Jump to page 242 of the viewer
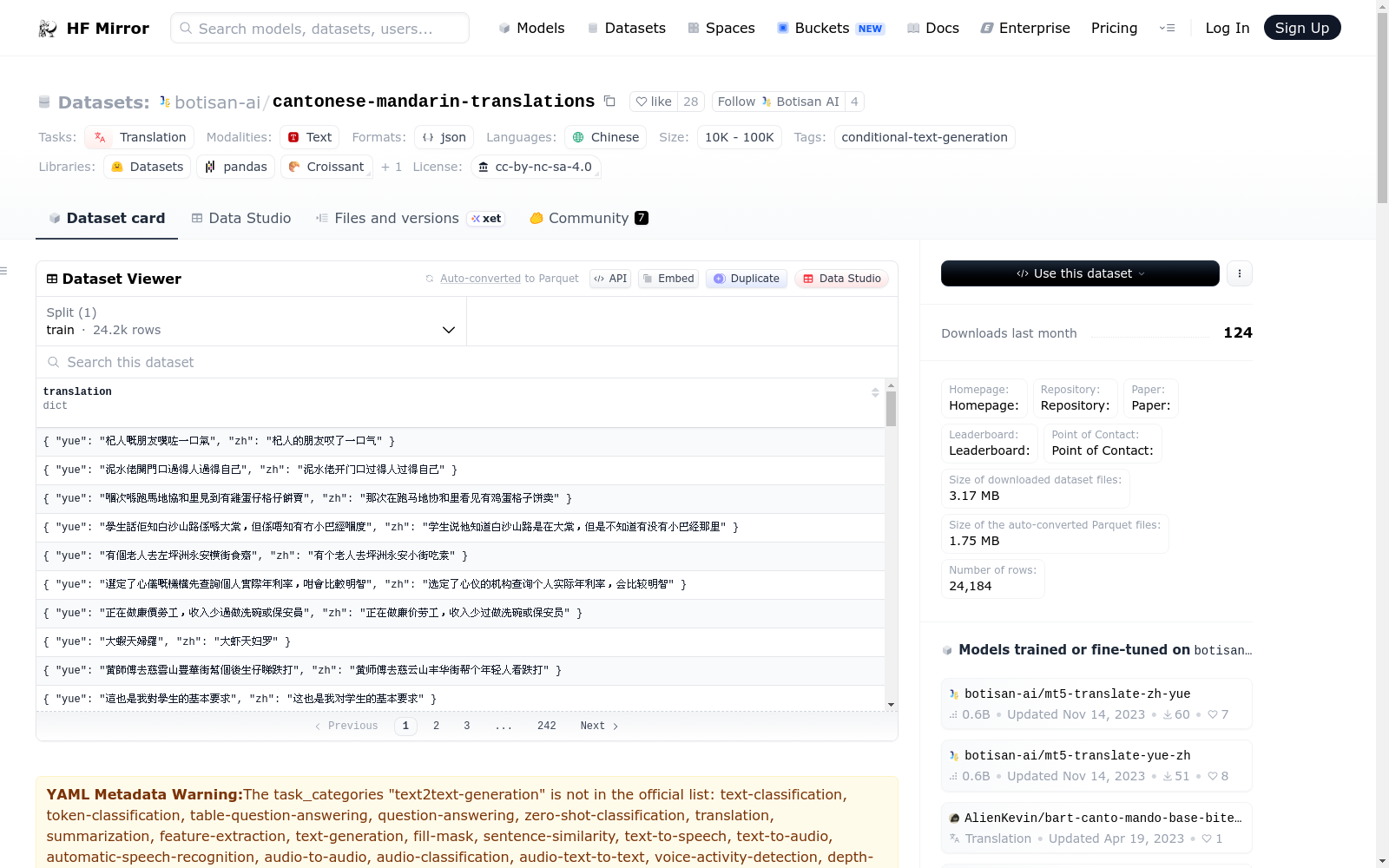Image resolution: width=1389 pixels, height=868 pixels. [546, 726]
